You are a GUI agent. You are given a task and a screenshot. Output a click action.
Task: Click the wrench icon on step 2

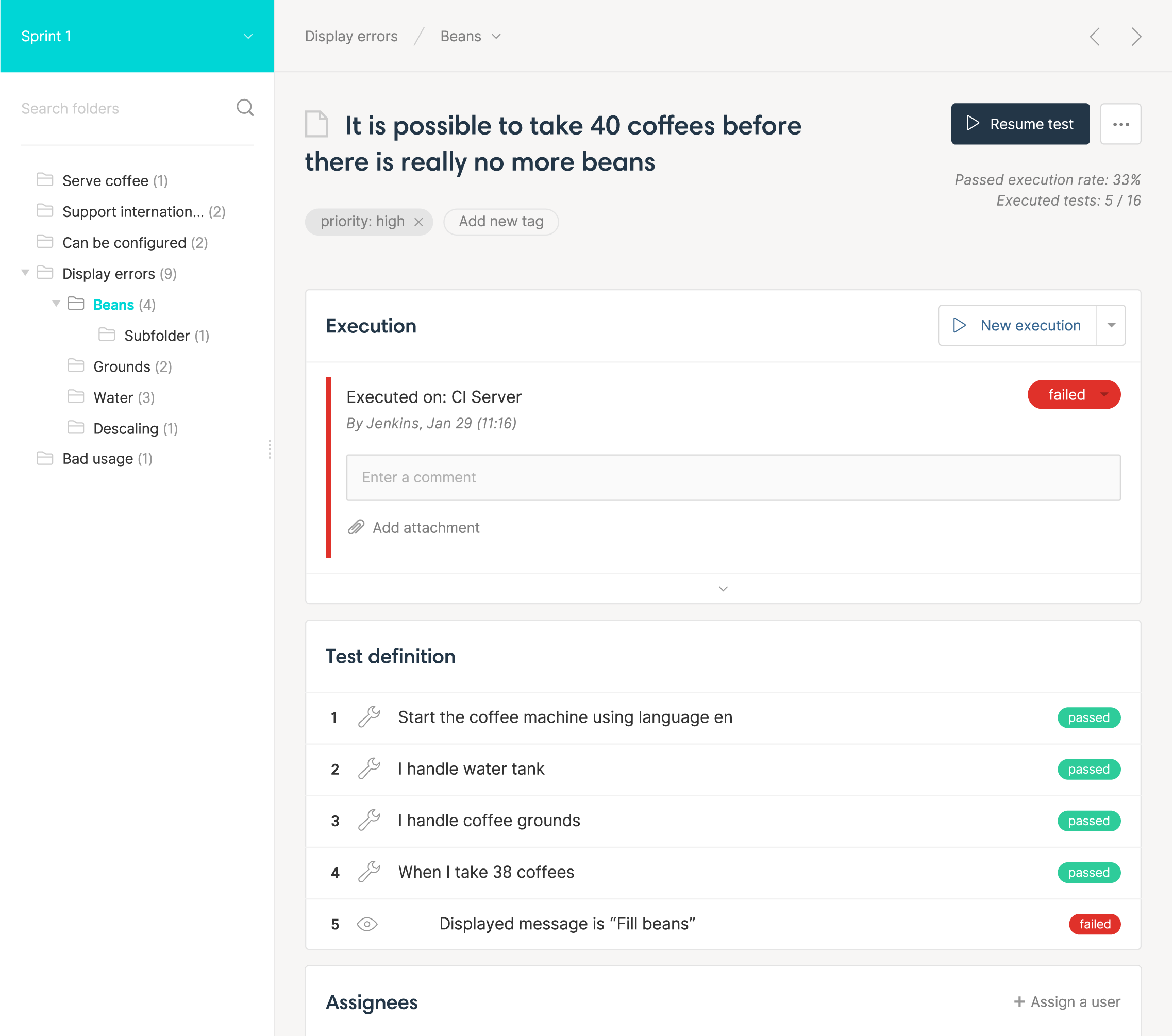click(369, 769)
